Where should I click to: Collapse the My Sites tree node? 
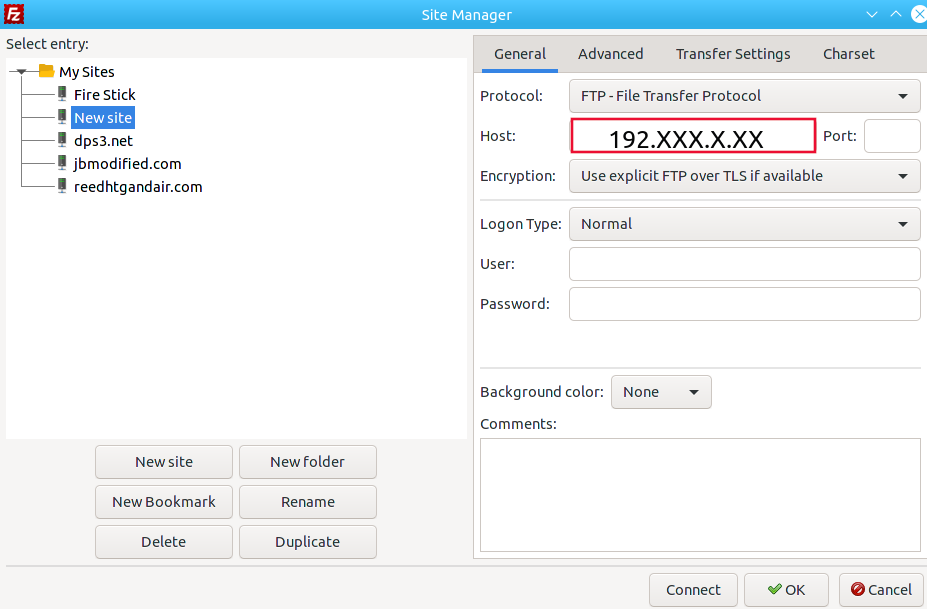pos(21,72)
